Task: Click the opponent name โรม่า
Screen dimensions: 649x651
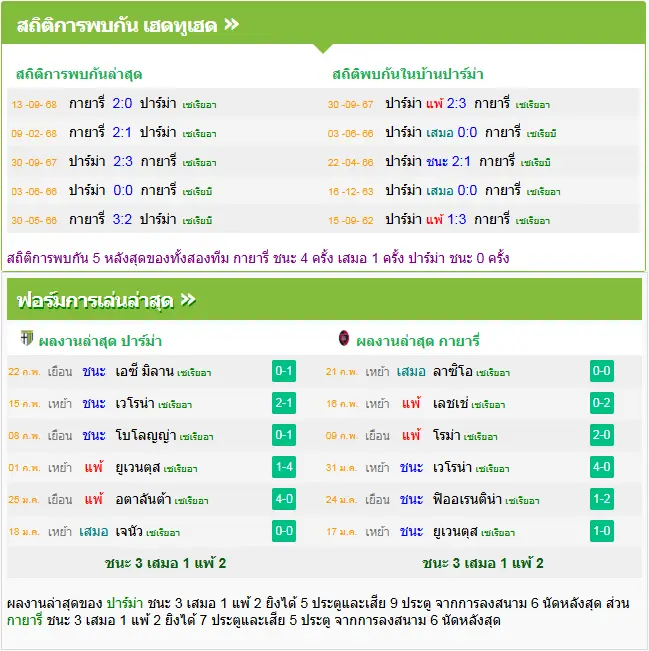Action: coord(446,435)
